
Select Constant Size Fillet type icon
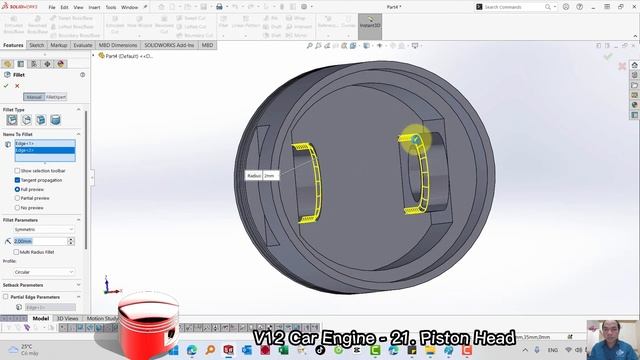click(x=12, y=120)
